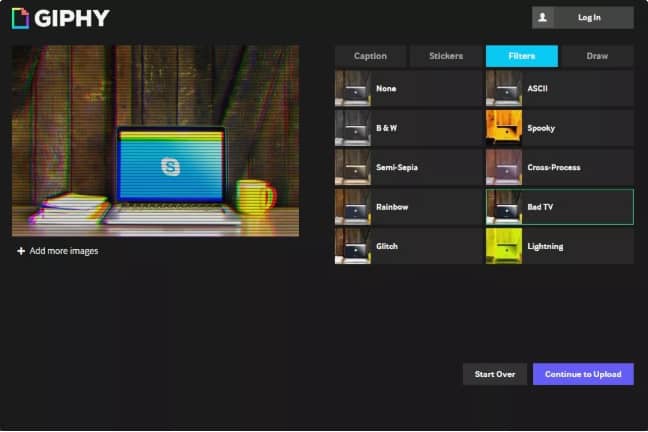The image size is (648, 432).
Task: Open the Draw tab
Action: [x=597, y=56]
